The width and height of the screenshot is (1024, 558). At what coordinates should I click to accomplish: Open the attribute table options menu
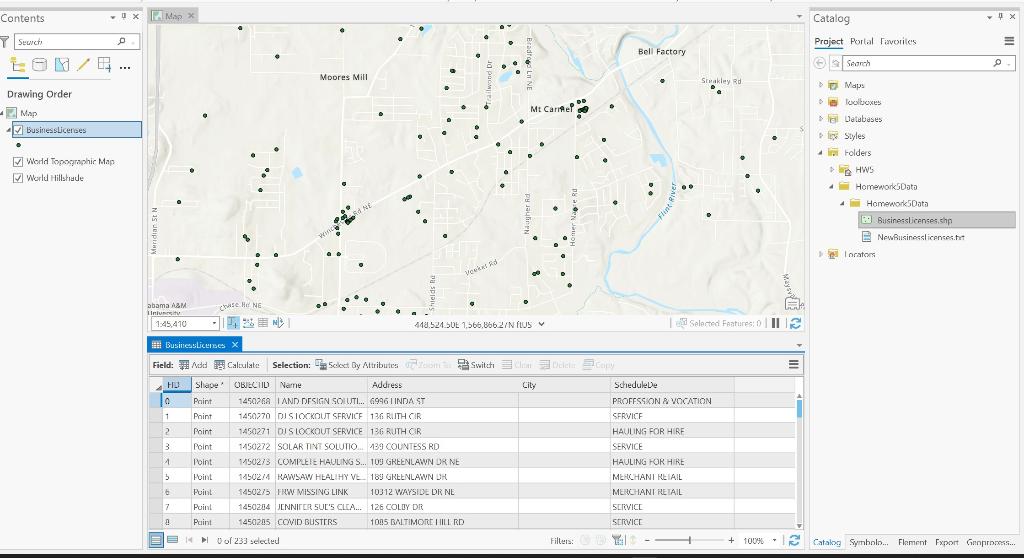point(793,365)
